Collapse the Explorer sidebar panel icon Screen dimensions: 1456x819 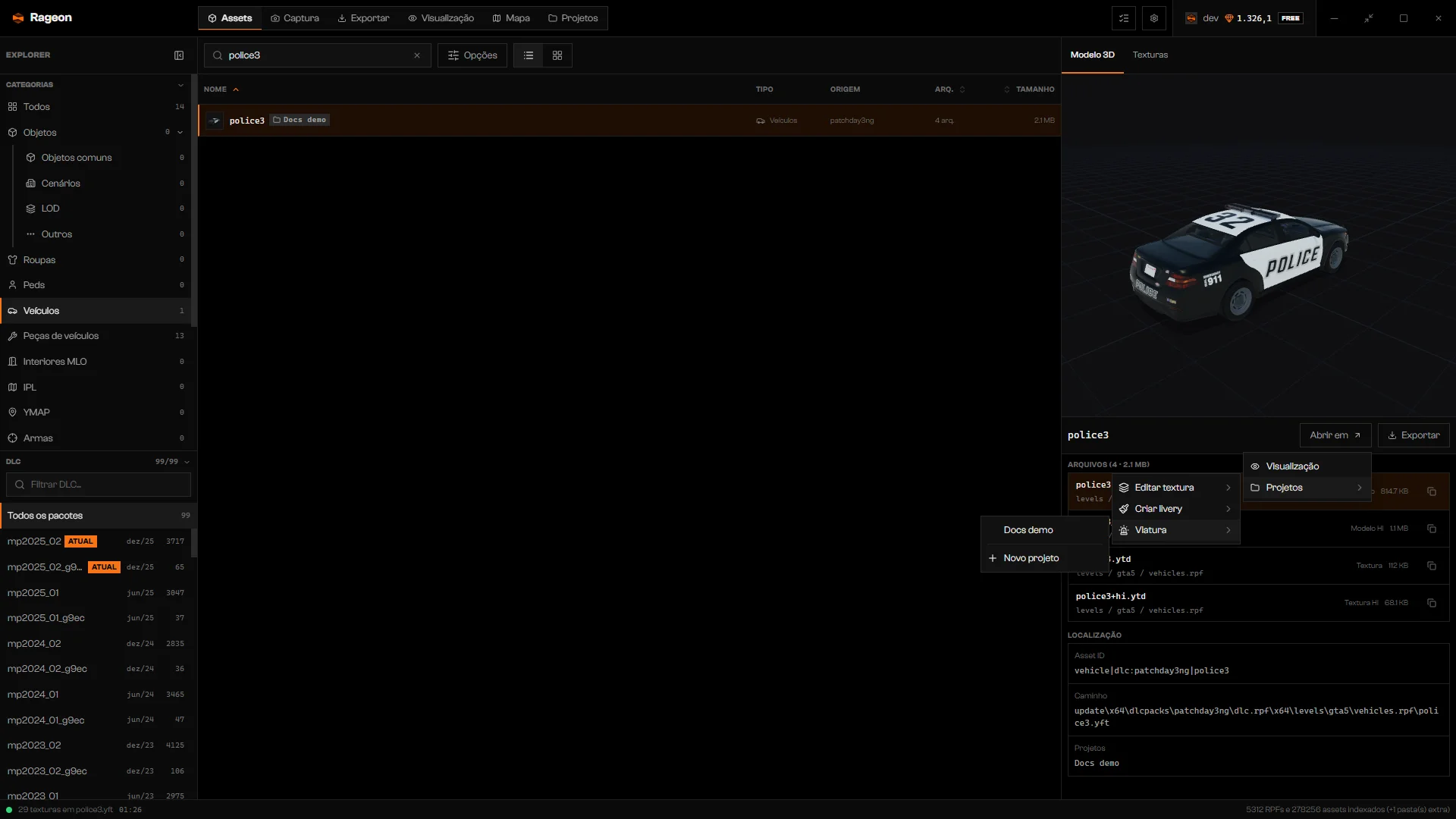tap(179, 55)
